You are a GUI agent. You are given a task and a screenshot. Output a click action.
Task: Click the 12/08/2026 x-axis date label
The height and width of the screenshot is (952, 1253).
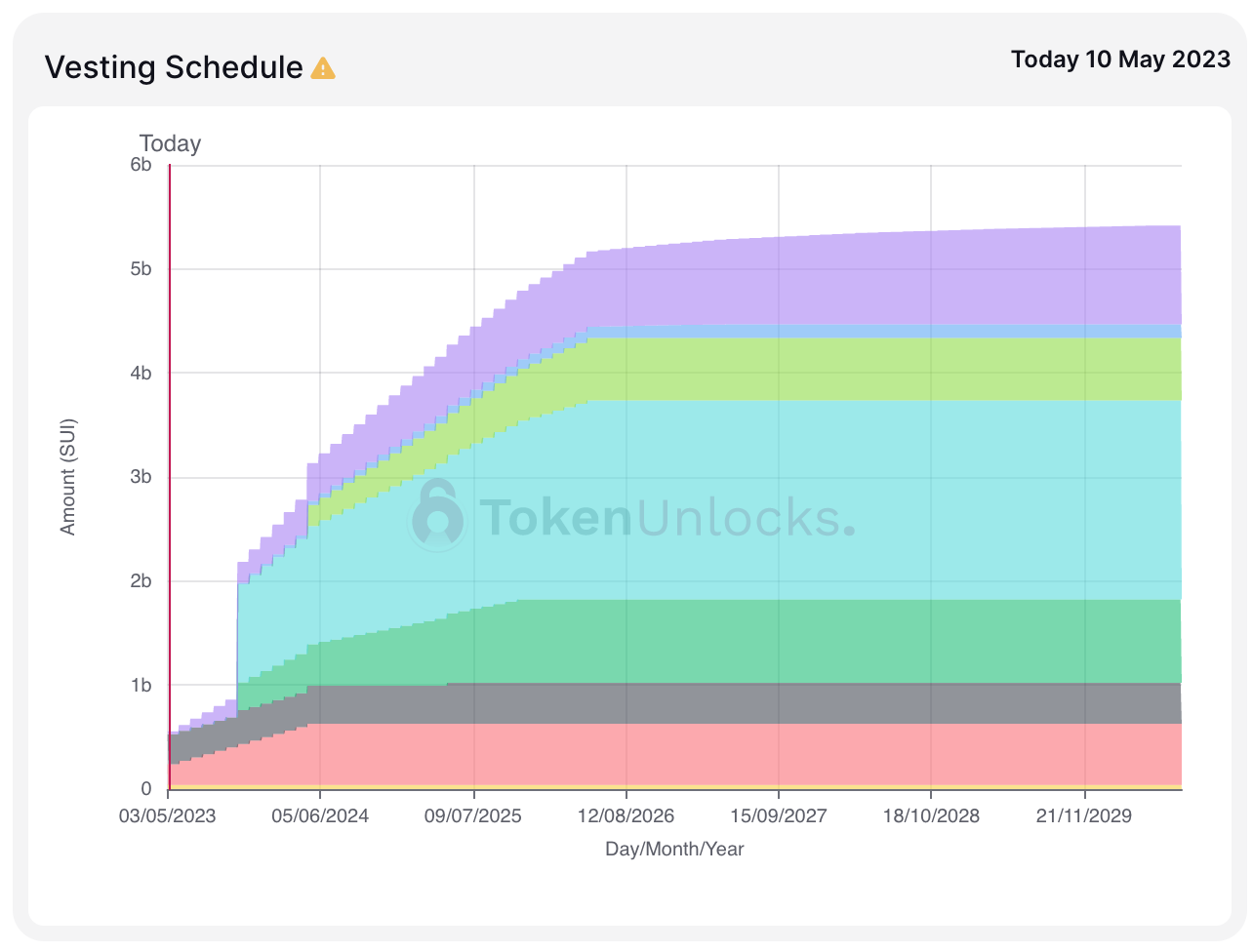pos(626,815)
